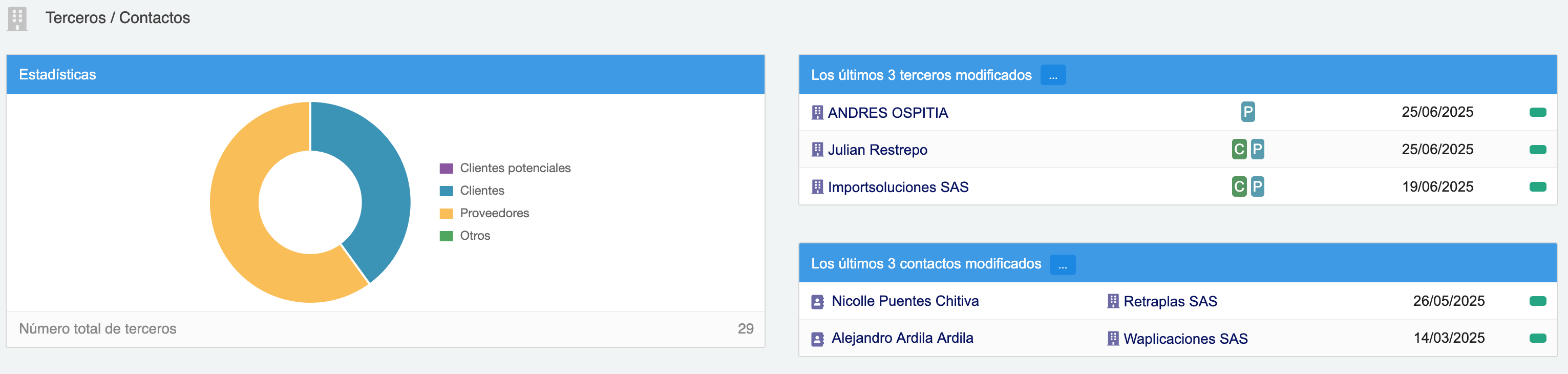
Task: Open contact Alejandro Ardila Ardila
Action: [902, 338]
